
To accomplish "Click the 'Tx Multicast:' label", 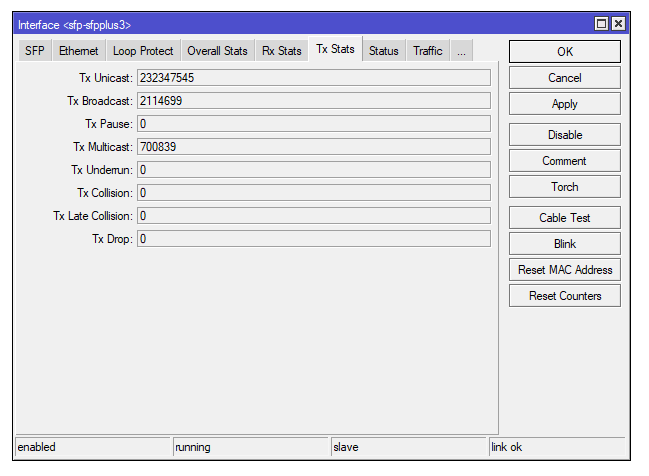I will 103,147.
